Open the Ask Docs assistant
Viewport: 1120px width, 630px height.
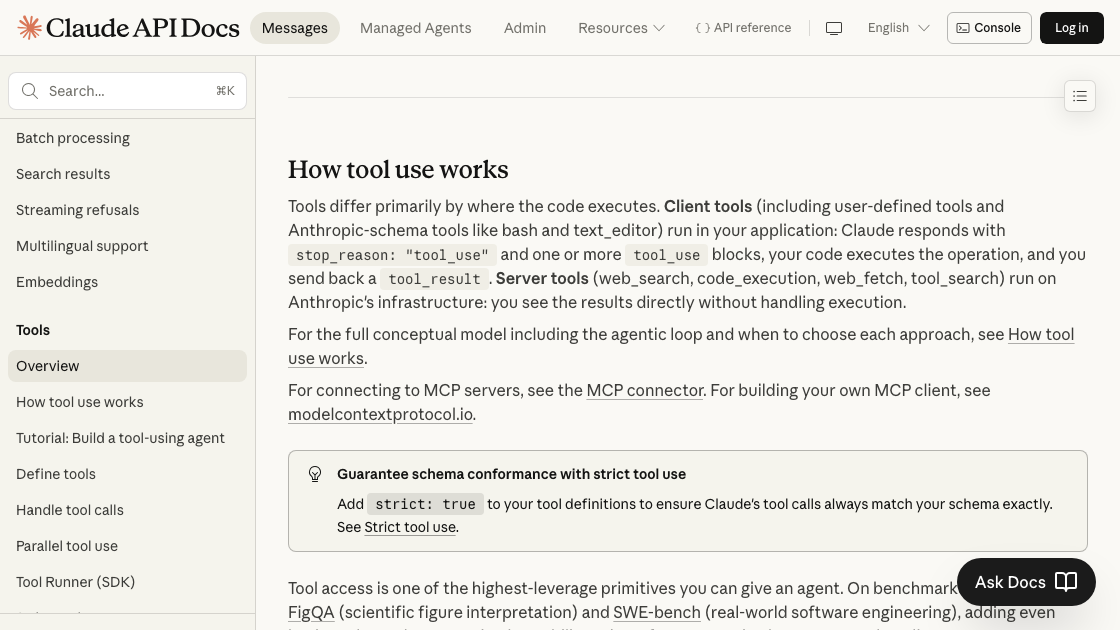tap(1026, 582)
